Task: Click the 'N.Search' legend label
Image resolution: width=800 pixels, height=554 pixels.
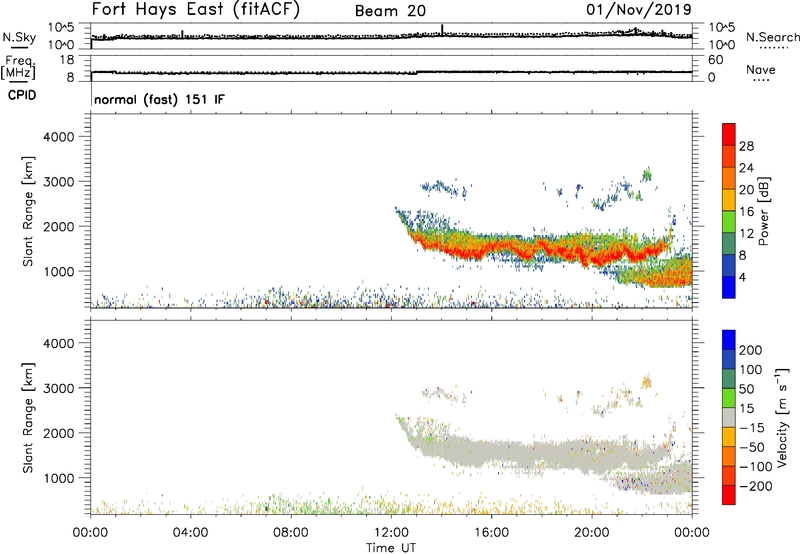Action: tap(772, 37)
